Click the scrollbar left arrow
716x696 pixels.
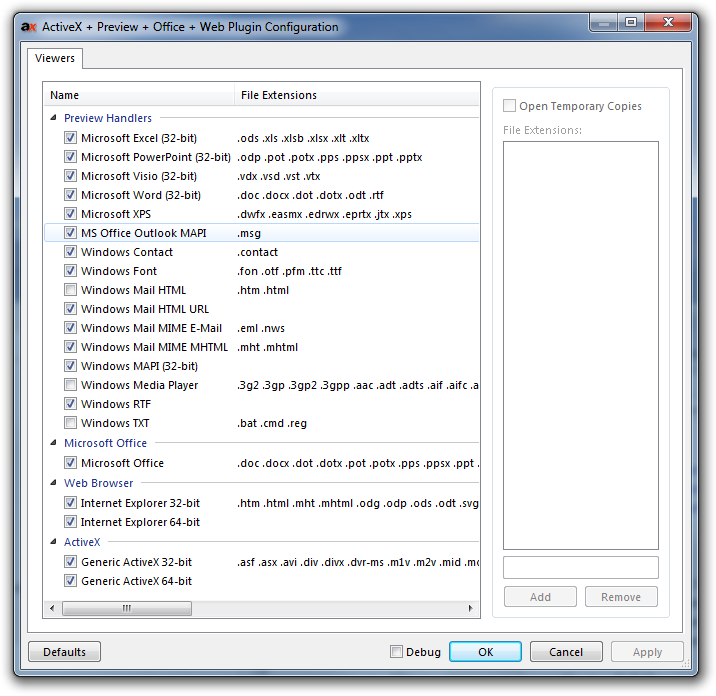pyautogui.click(x=52, y=608)
